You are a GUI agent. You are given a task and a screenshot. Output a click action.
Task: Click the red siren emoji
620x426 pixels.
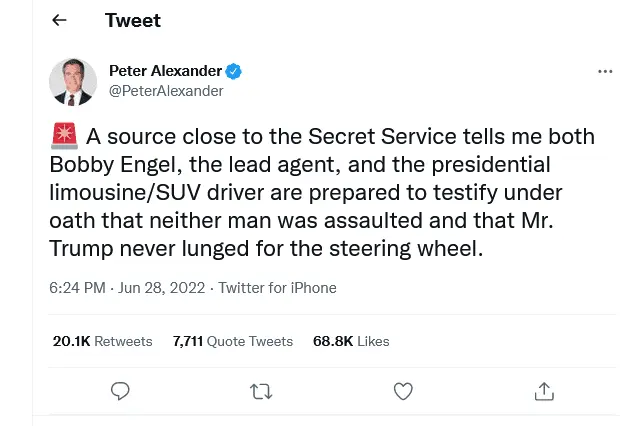coord(63,136)
